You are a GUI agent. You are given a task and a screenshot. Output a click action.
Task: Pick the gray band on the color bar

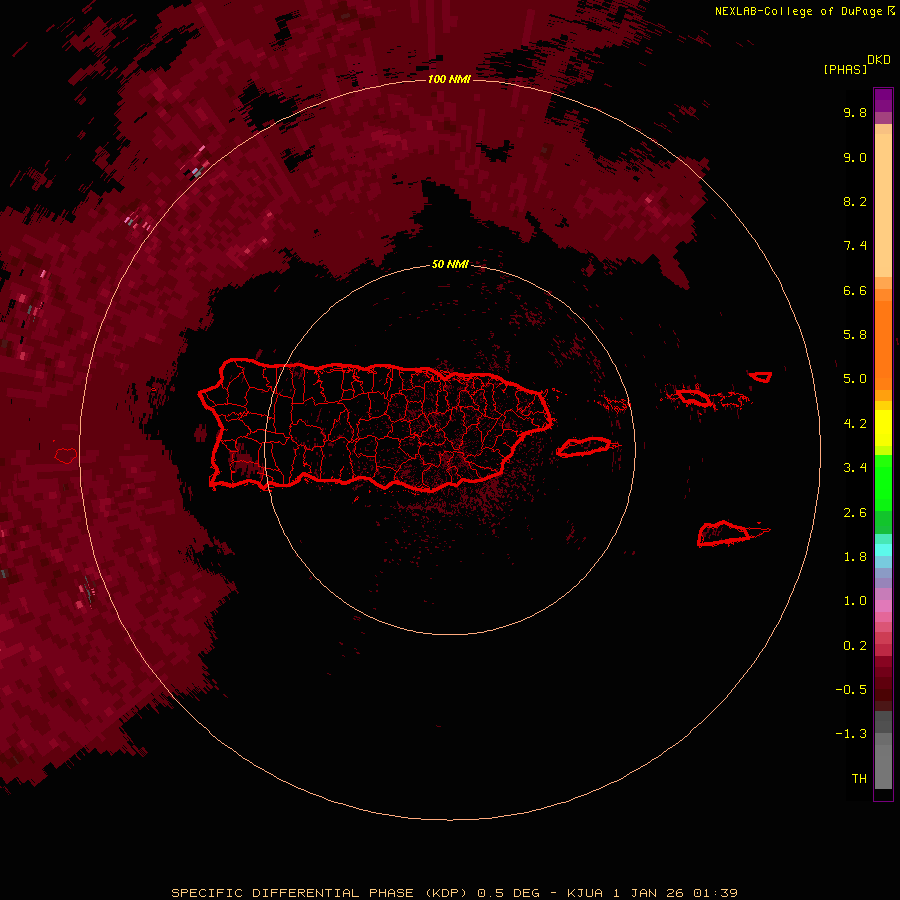[x=883, y=749]
